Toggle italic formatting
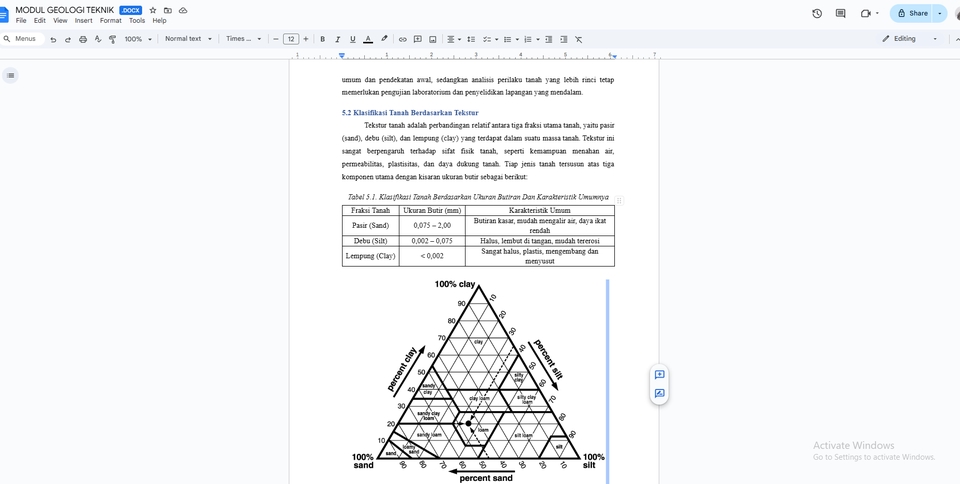The image size is (960, 484). tap(337, 39)
